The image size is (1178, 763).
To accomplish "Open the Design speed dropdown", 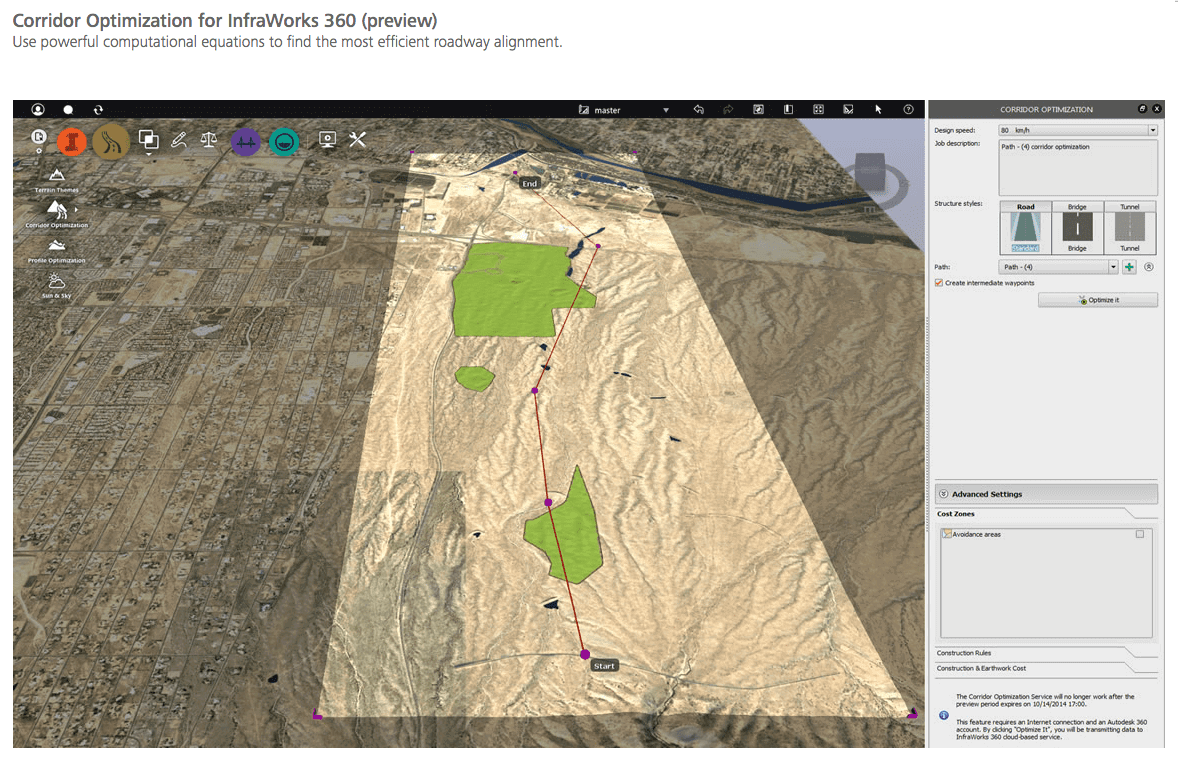I will (1152, 130).
